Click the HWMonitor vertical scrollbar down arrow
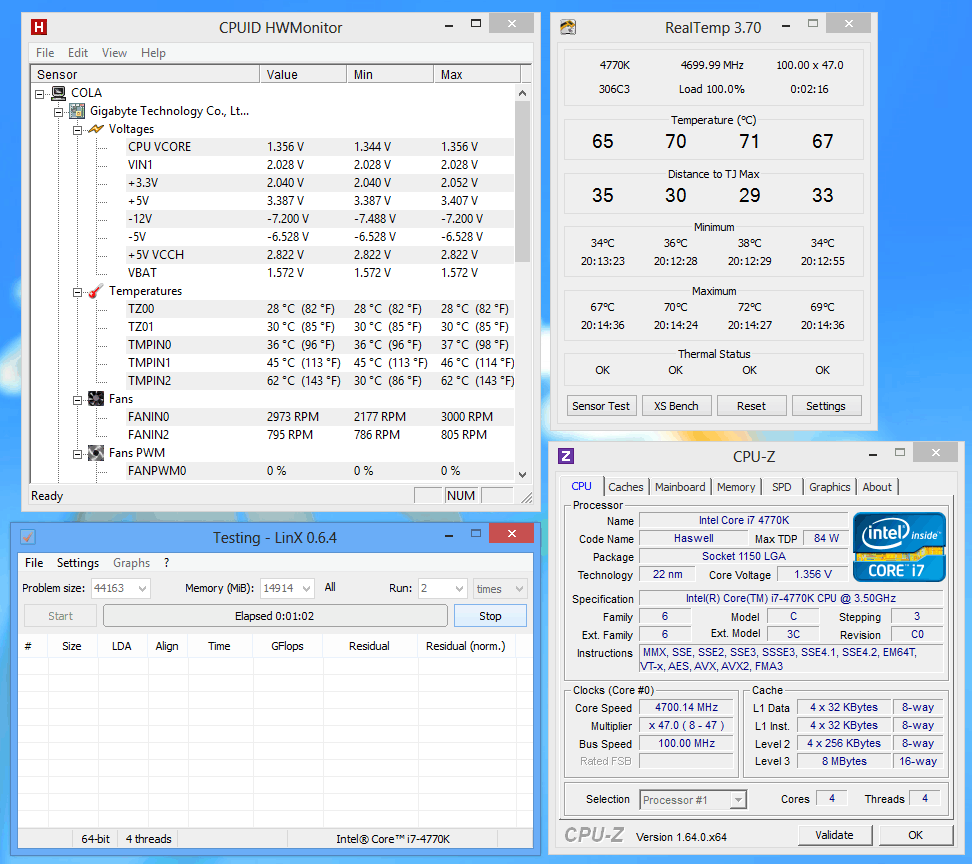Screen dimensions: 972x864 pos(522,474)
